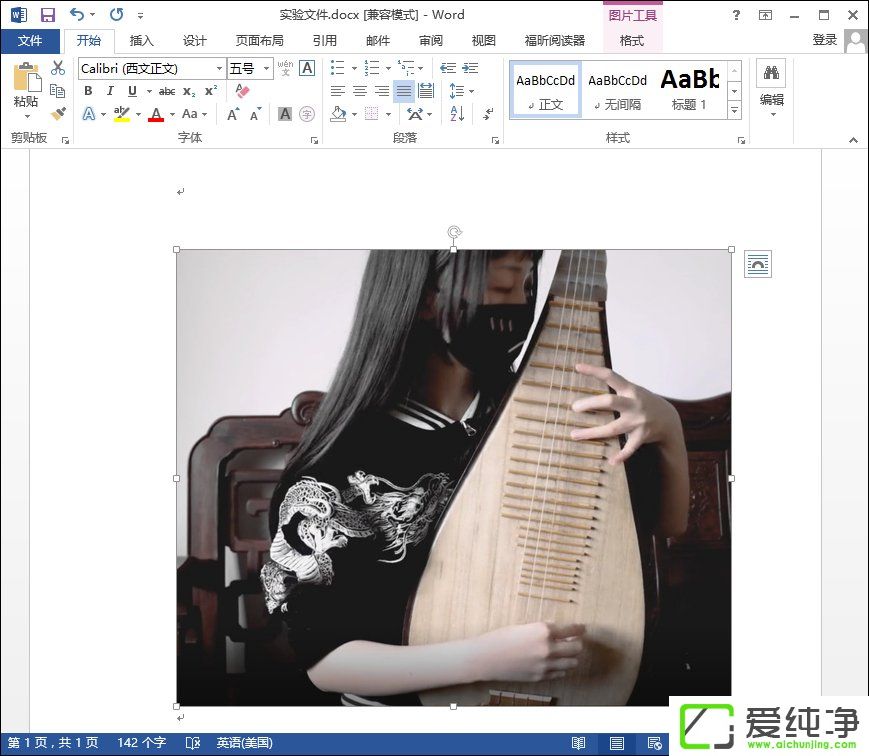Open Layout Options beside the picture

757,264
